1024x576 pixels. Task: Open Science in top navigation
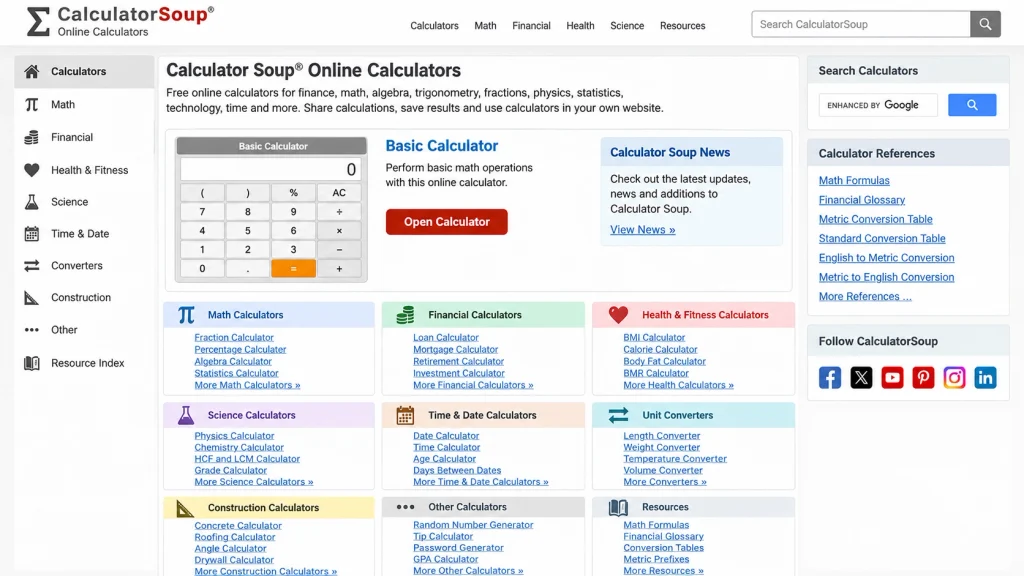click(x=627, y=25)
